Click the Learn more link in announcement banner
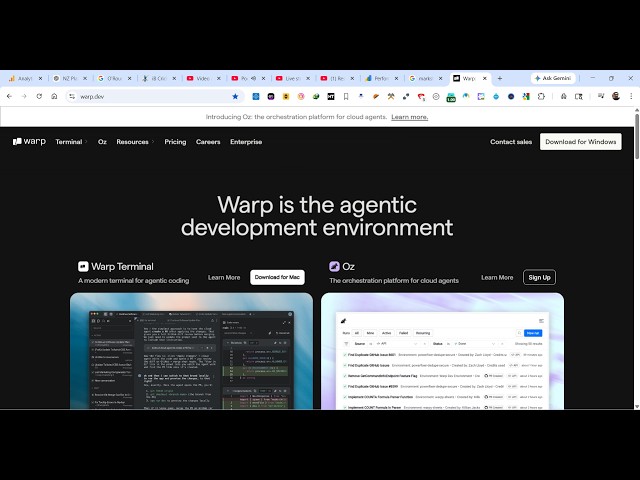640x480 pixels. (x=409, y=117)
